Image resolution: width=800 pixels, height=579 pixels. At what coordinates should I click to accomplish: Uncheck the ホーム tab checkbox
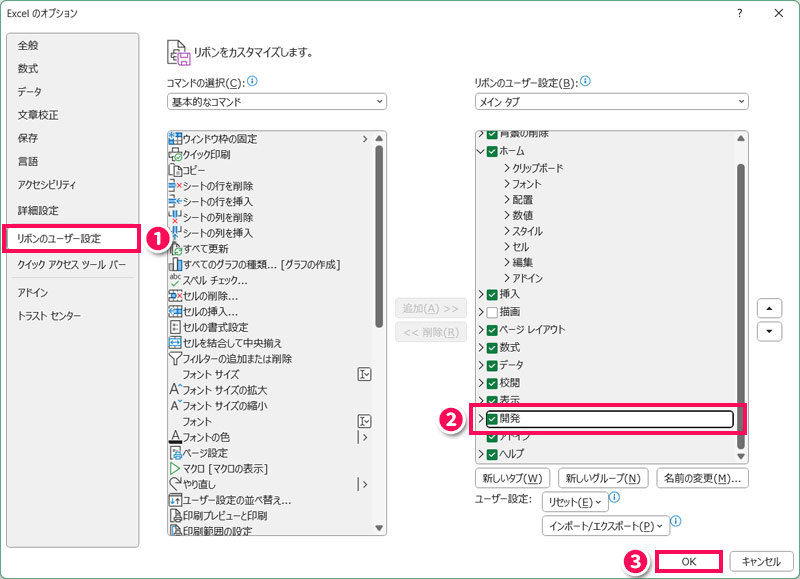click(492, 152)
